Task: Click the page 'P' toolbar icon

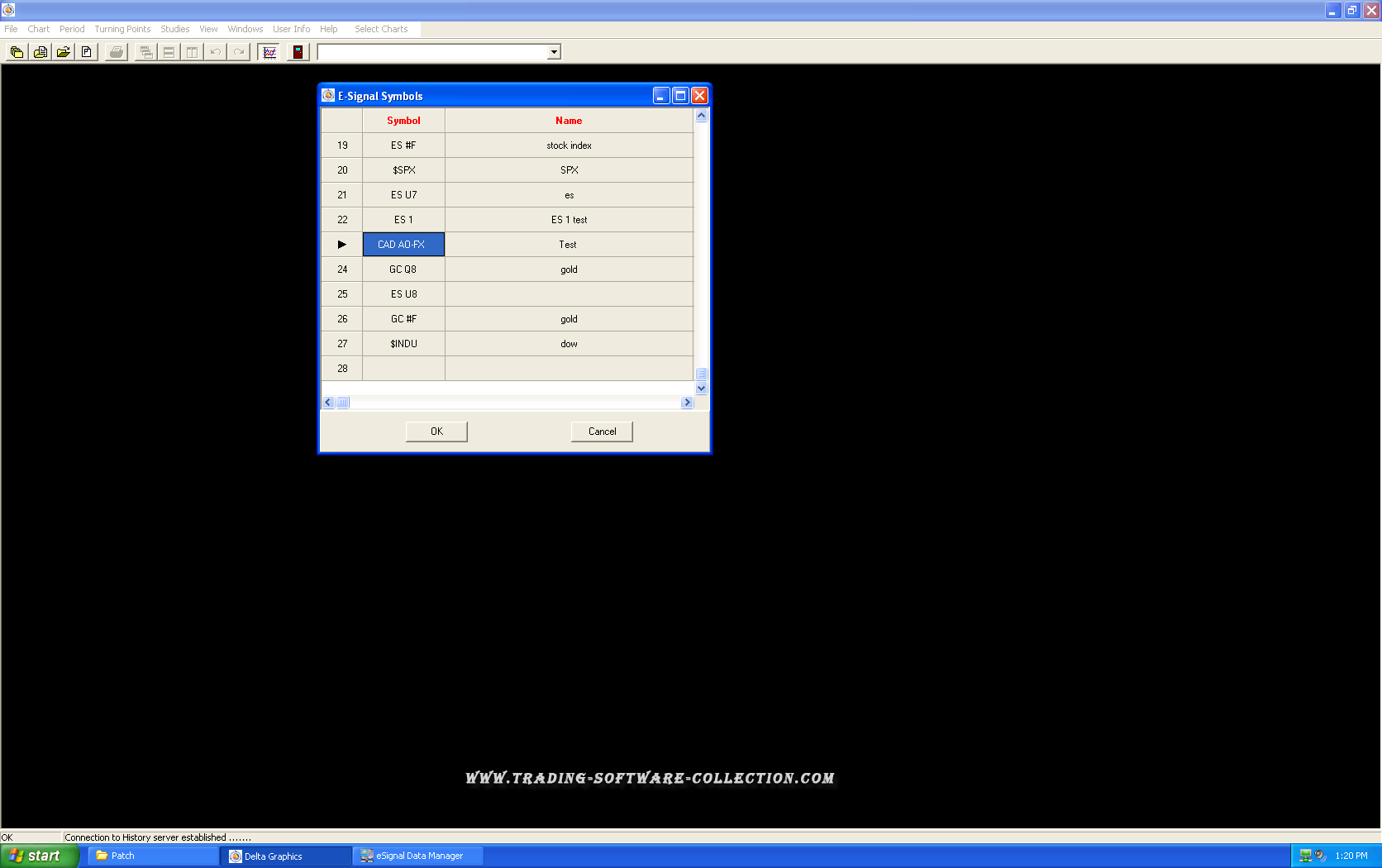Action: [86, 52]
